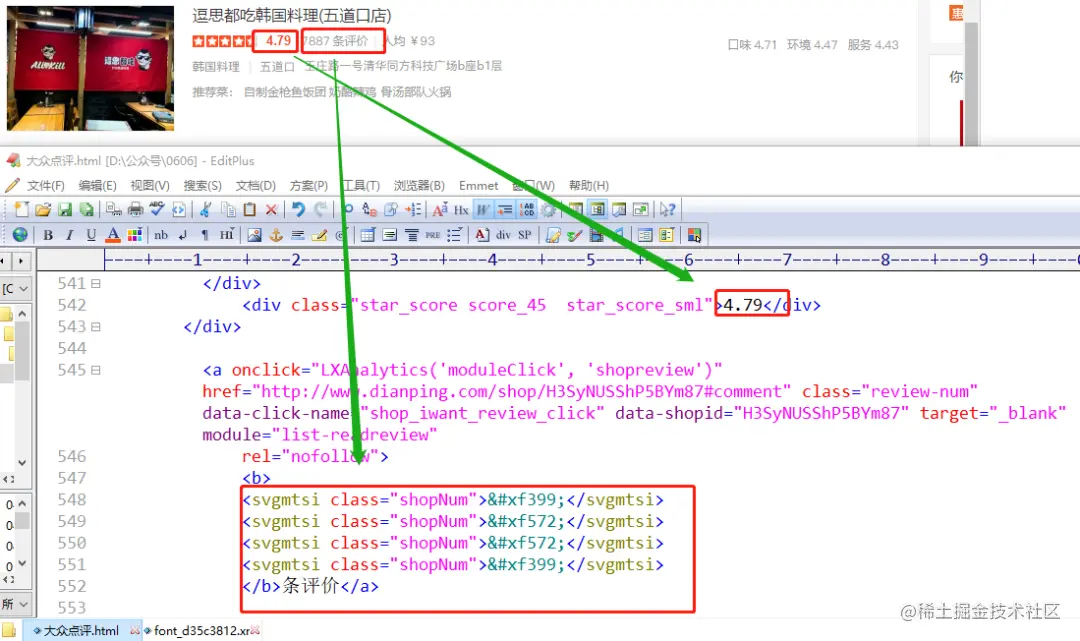The image size is (1080, 641).
Task: Open browser preview with the globe icon
Action: (20, 235)
